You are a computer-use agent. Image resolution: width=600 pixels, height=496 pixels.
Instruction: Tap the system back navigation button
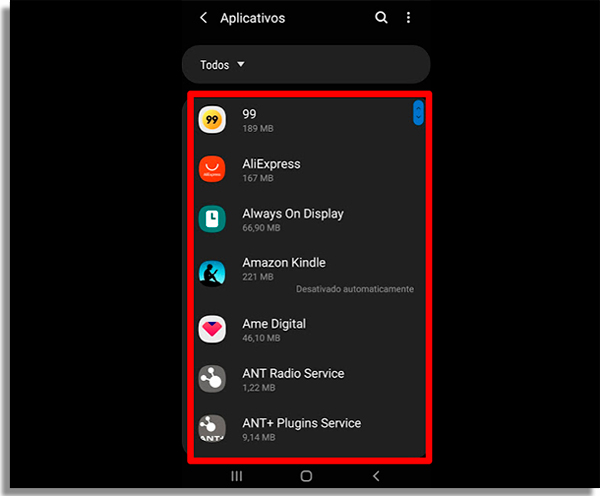point(376,476)
